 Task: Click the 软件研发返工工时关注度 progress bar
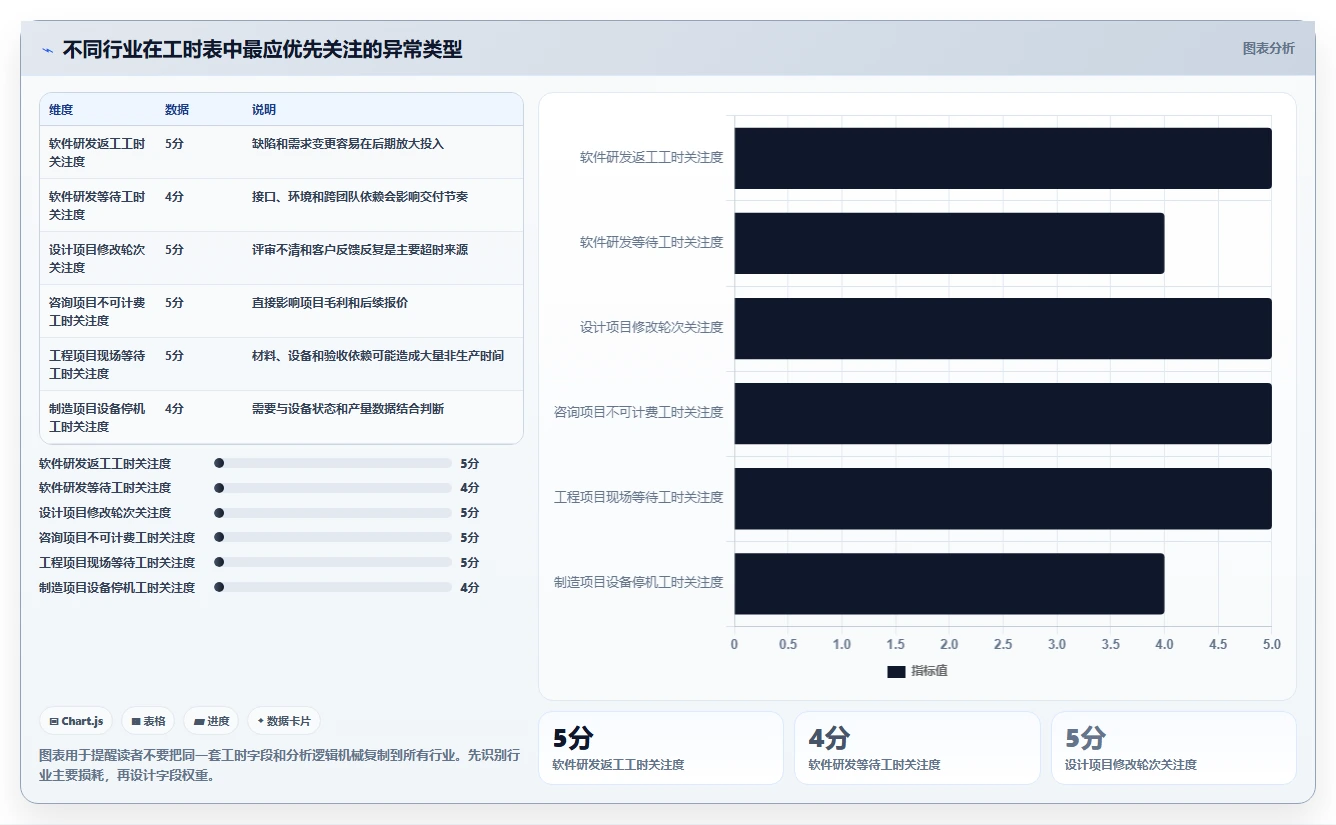[333, 463]
